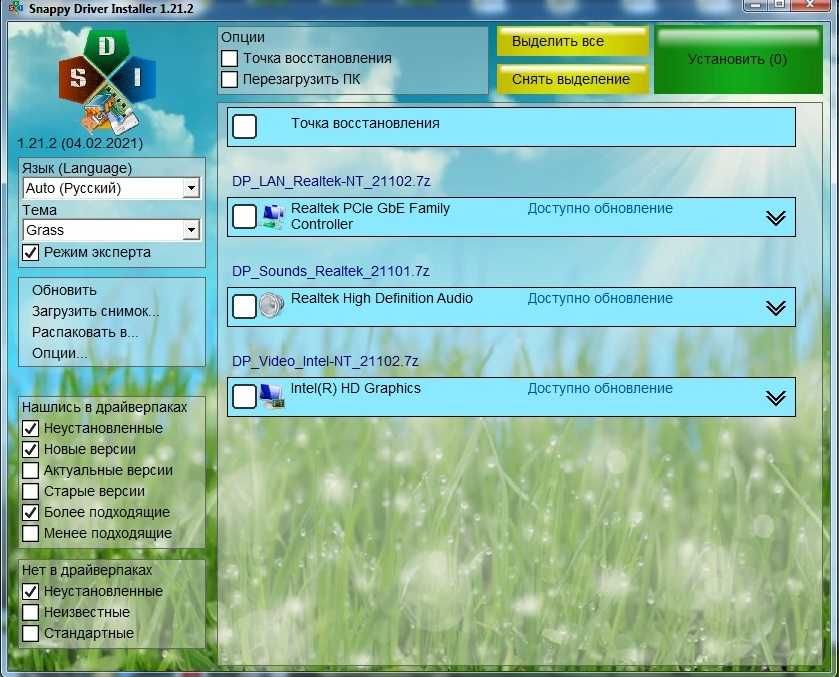This screenshot has height=677, width=839.
Task: Check the Менее подходящие filter
Action: [30, 533]
